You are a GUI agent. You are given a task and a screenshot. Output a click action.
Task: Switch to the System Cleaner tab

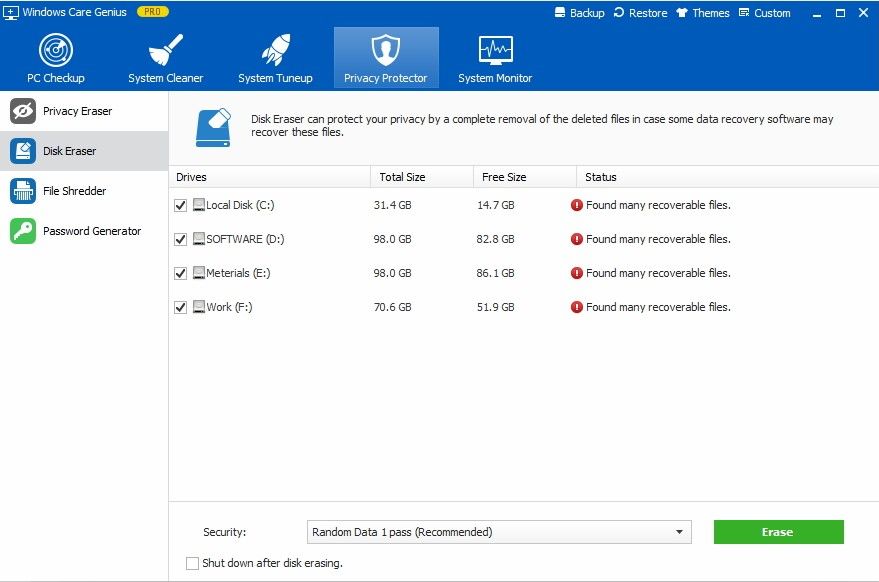165,57
